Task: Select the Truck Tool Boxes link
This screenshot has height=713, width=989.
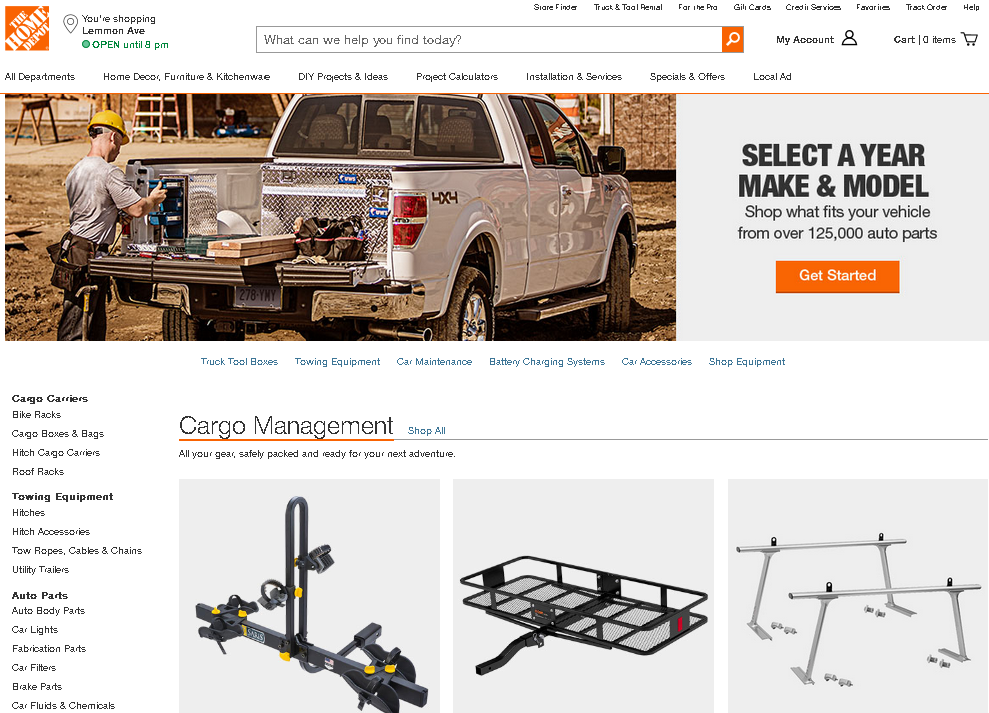Action: click(x=239, y=362)
